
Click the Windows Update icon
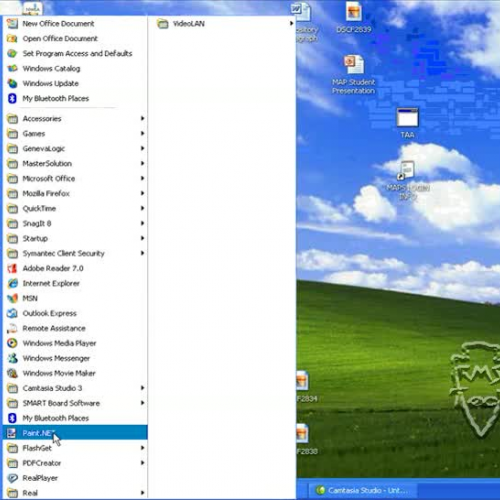point(12,84)
